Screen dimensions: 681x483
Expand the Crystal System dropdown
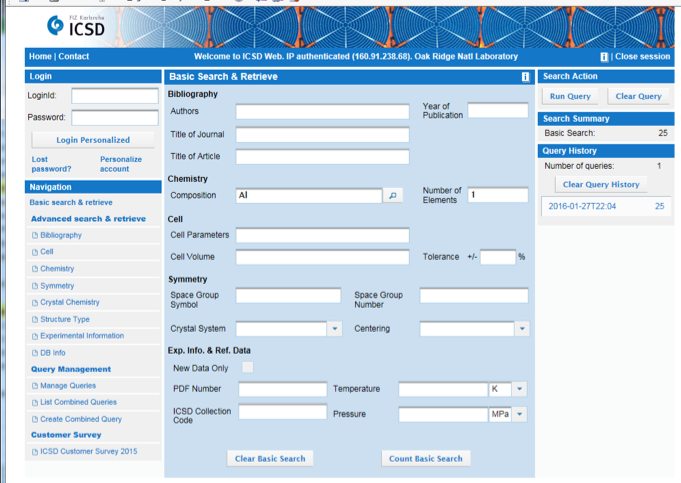(335, 329)
